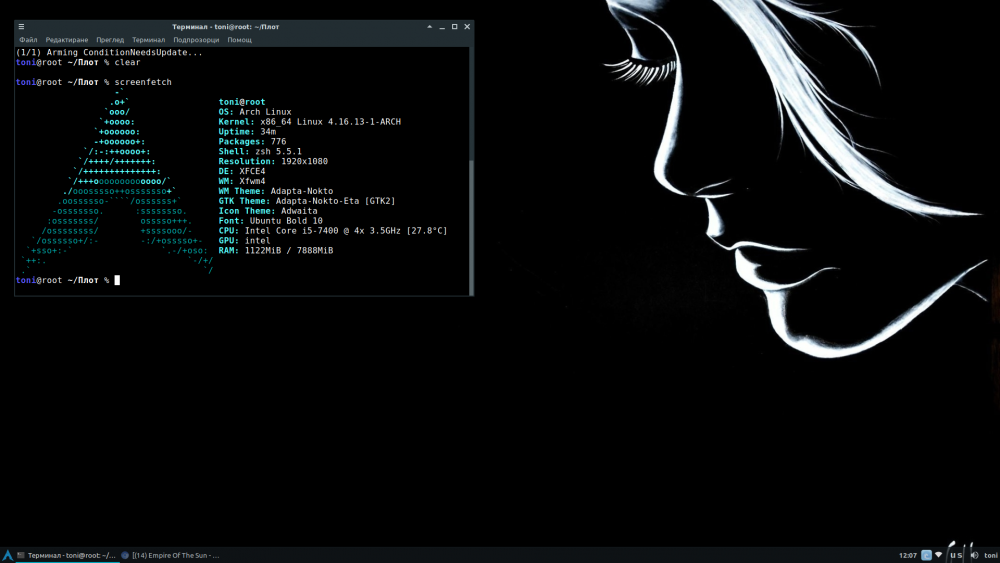Click the CPU Intel Core i5-7400 line
The height and width of the screenshot is (563, 1000).
coord(333,230)
